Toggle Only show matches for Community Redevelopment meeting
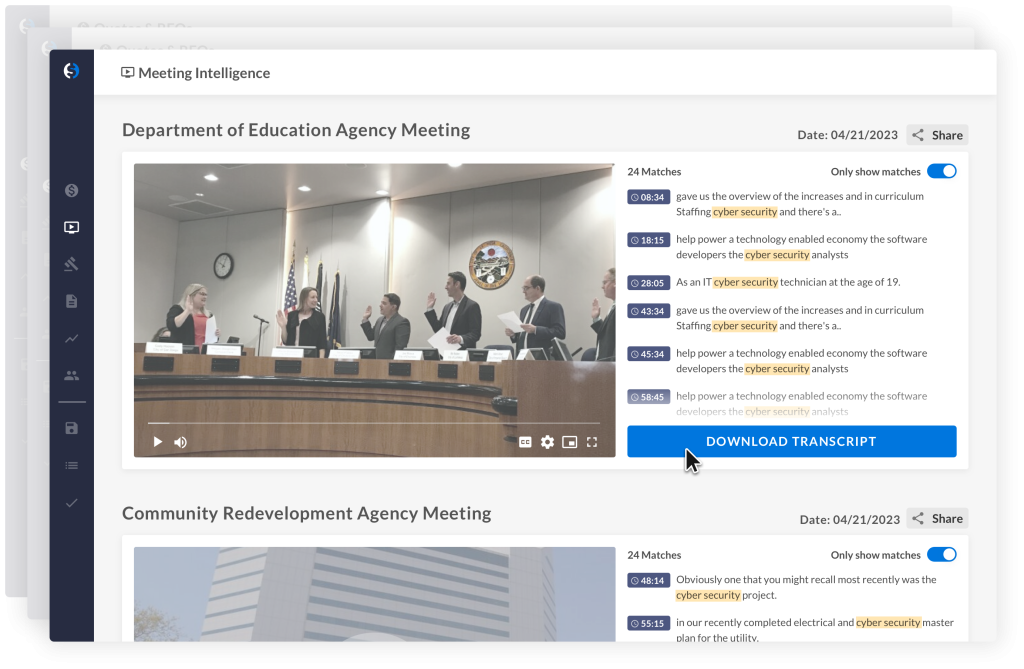The width and height of the screenshot is (1024, 669). tap(941, 554)
